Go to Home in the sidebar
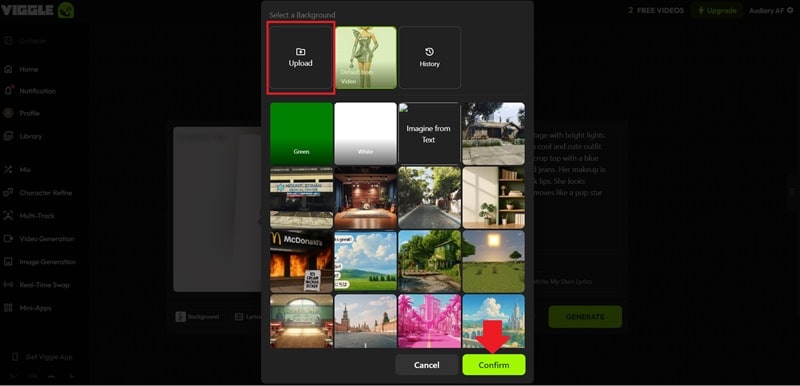The image size is (800, 386). [x=21, y=69]
